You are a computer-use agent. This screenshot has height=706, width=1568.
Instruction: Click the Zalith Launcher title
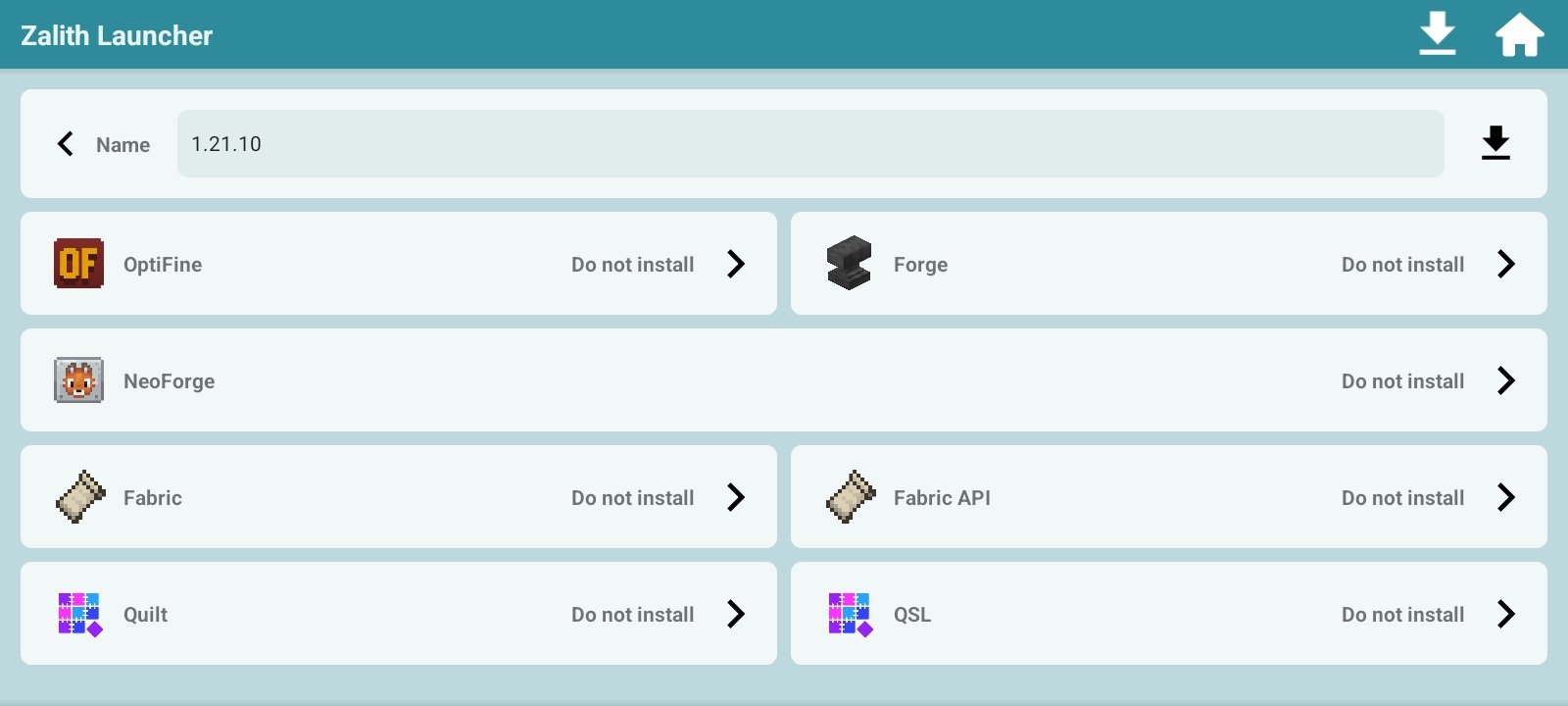(117, 35)
